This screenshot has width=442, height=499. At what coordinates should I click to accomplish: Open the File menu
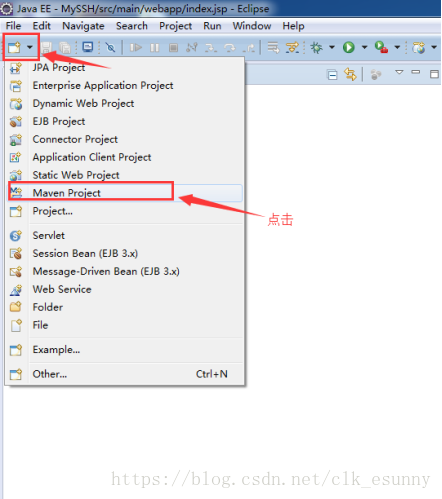[x=14, y=26]
